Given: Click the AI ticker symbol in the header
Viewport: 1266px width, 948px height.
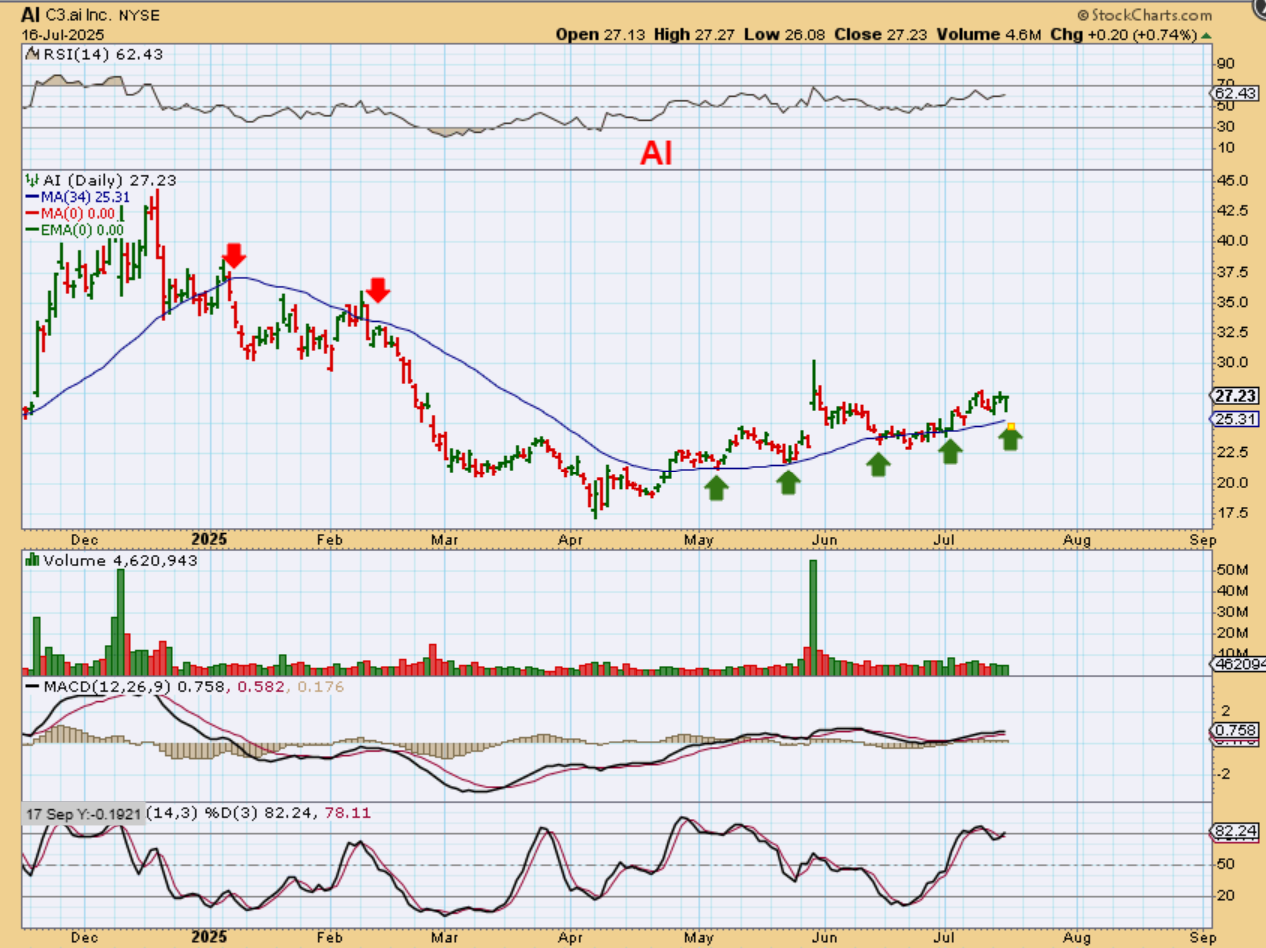Looking at the screenshot, I should [x=31, y=15].
